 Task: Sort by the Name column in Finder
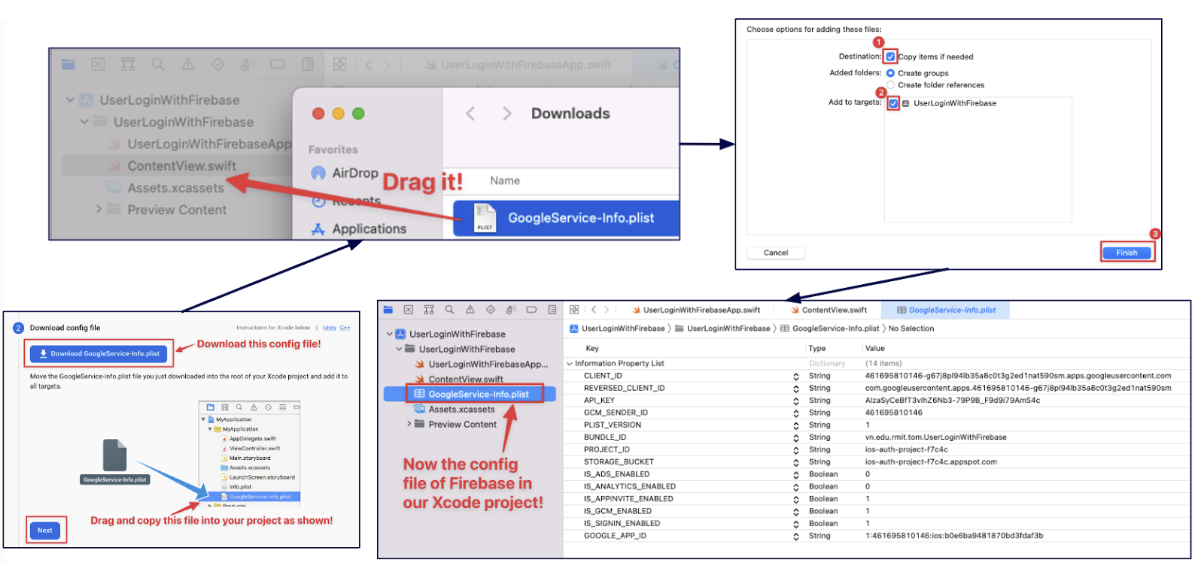505,181
